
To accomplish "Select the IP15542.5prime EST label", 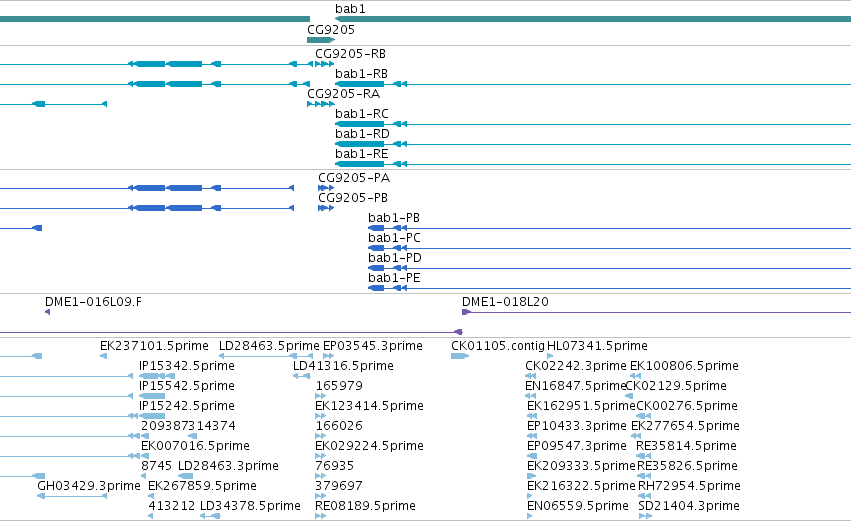I will [x=187, y=386].
